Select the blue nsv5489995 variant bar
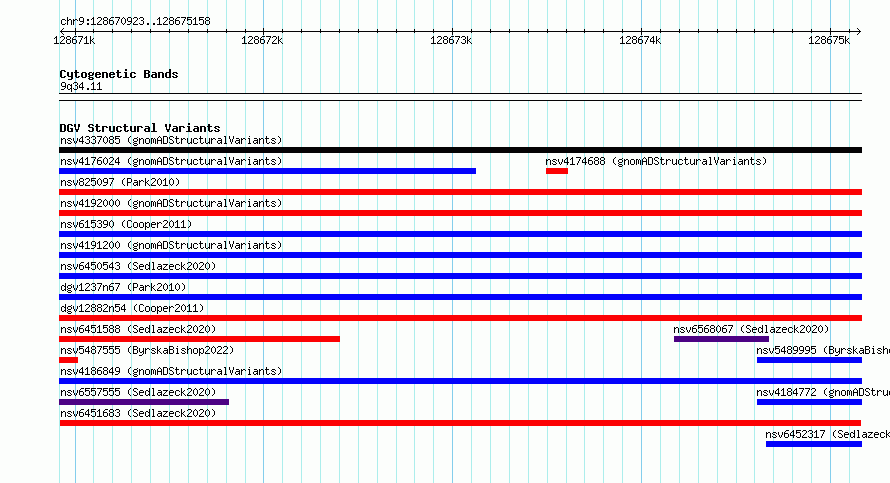The image size is (890, 483). (809, 360)
